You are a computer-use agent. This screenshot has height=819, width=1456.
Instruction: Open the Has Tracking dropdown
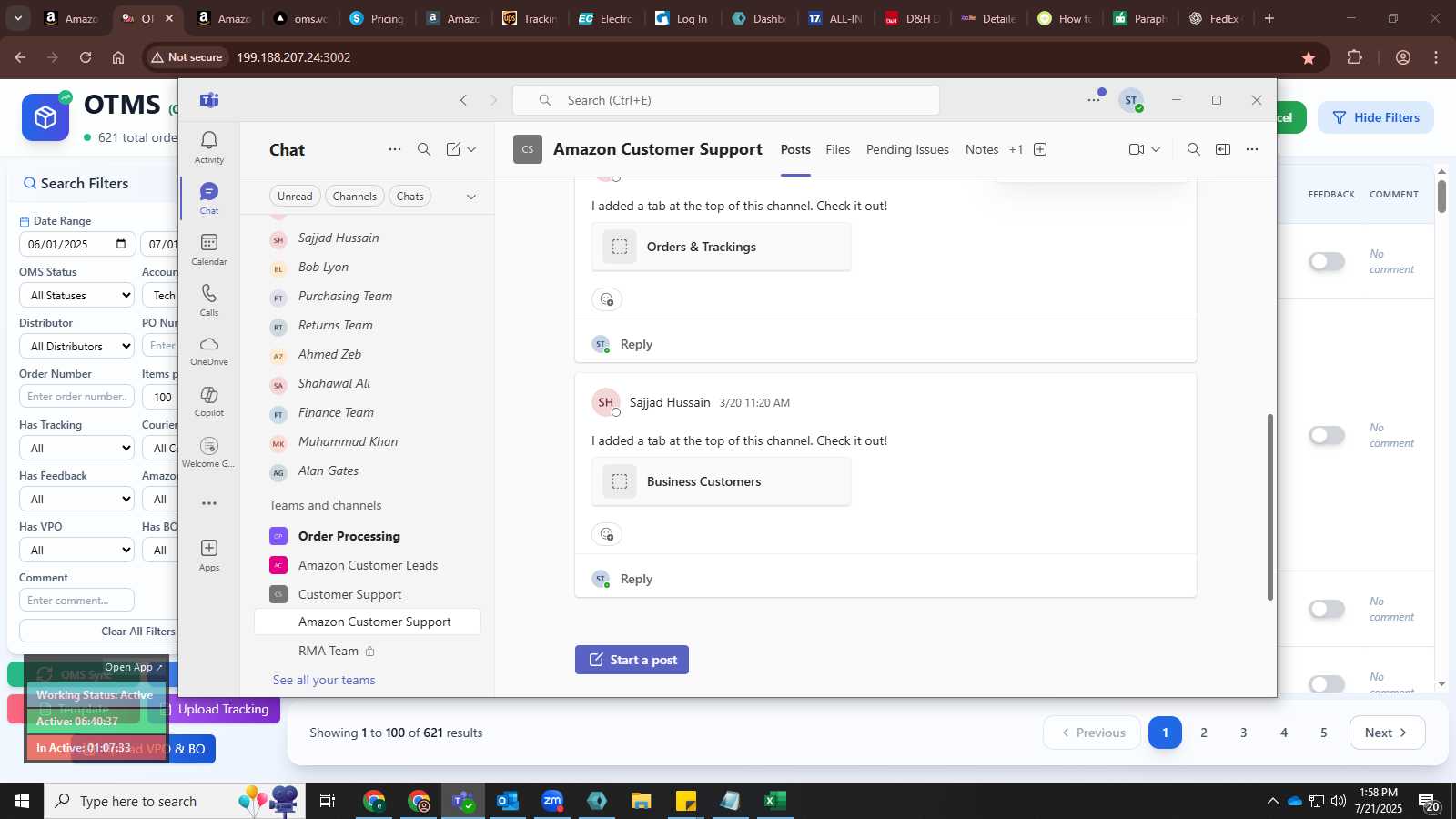77,449
